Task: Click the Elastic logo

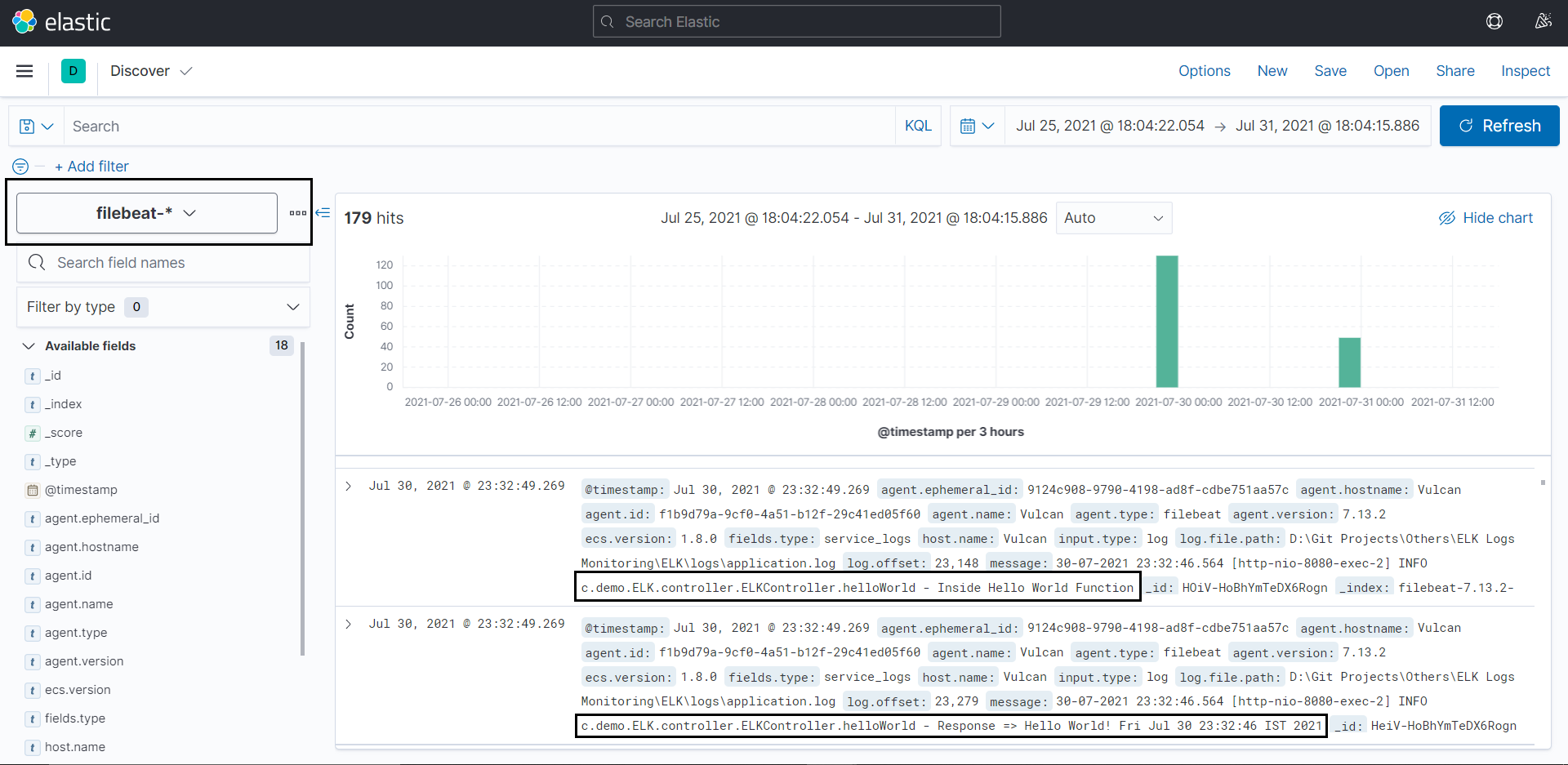Action: [61, 22]
